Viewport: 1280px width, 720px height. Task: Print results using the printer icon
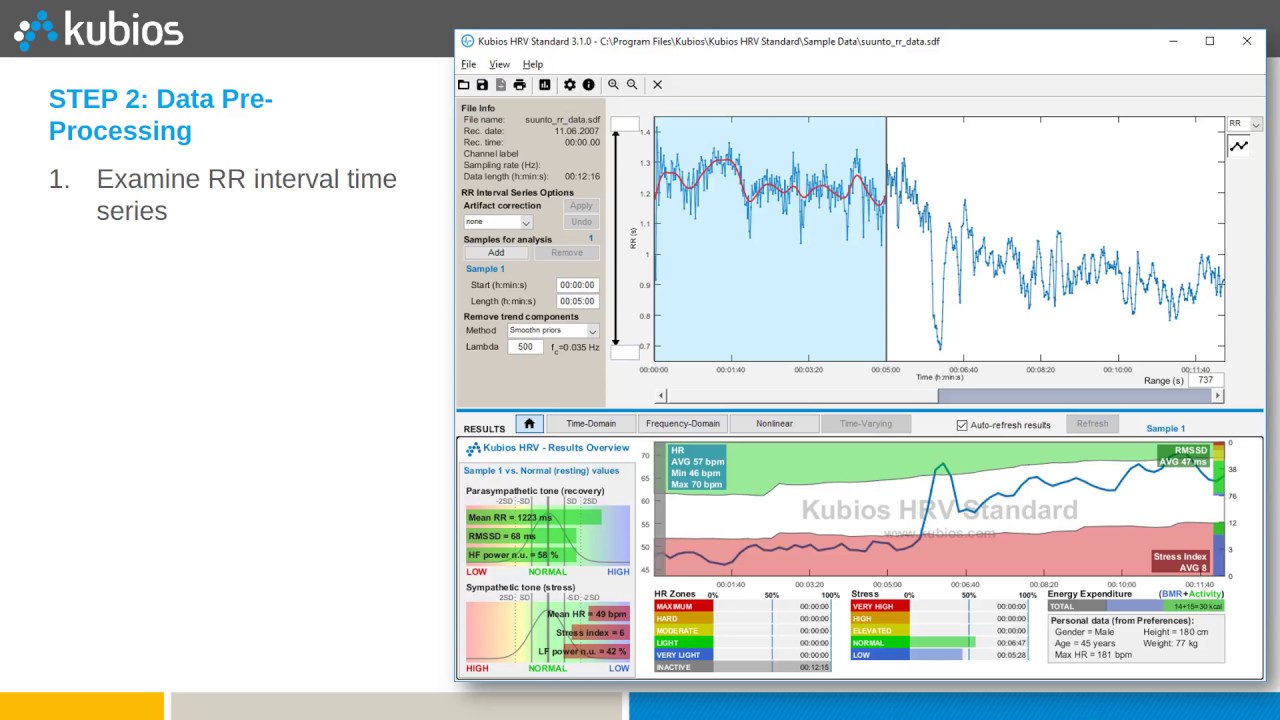[x=519, y=85]
